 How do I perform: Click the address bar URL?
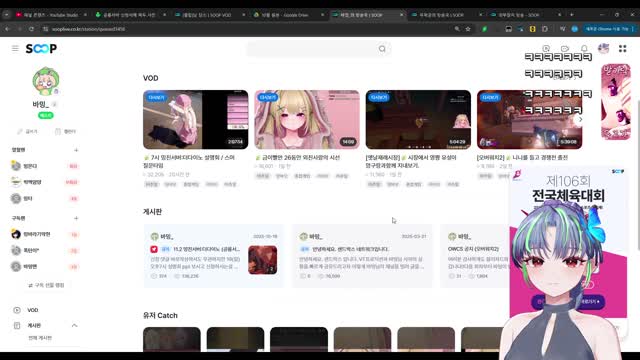coord(89,29)
